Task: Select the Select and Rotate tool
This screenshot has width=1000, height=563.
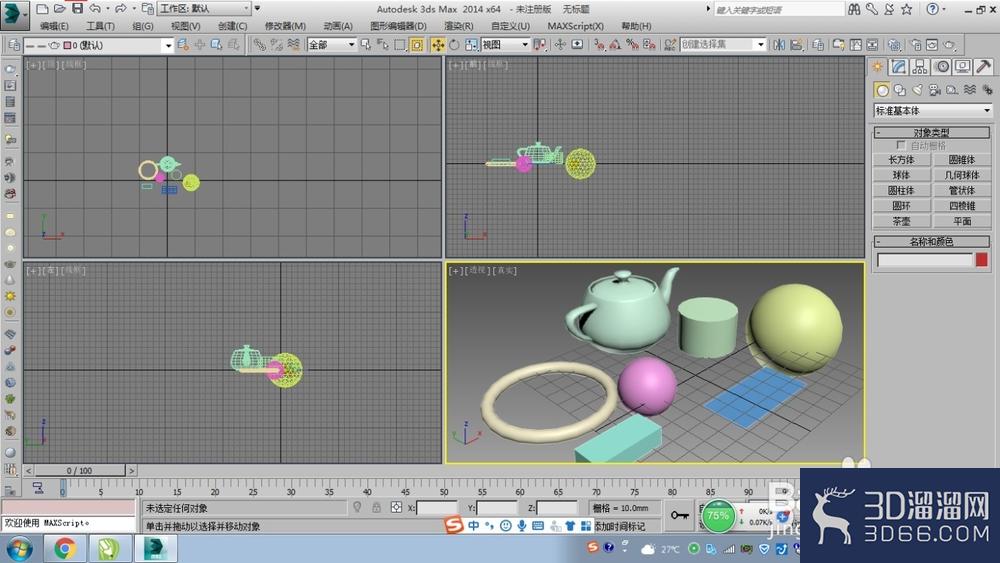Action: coord(454,45)
